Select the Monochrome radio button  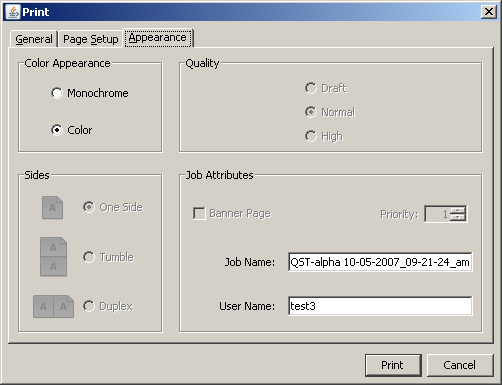57,93
